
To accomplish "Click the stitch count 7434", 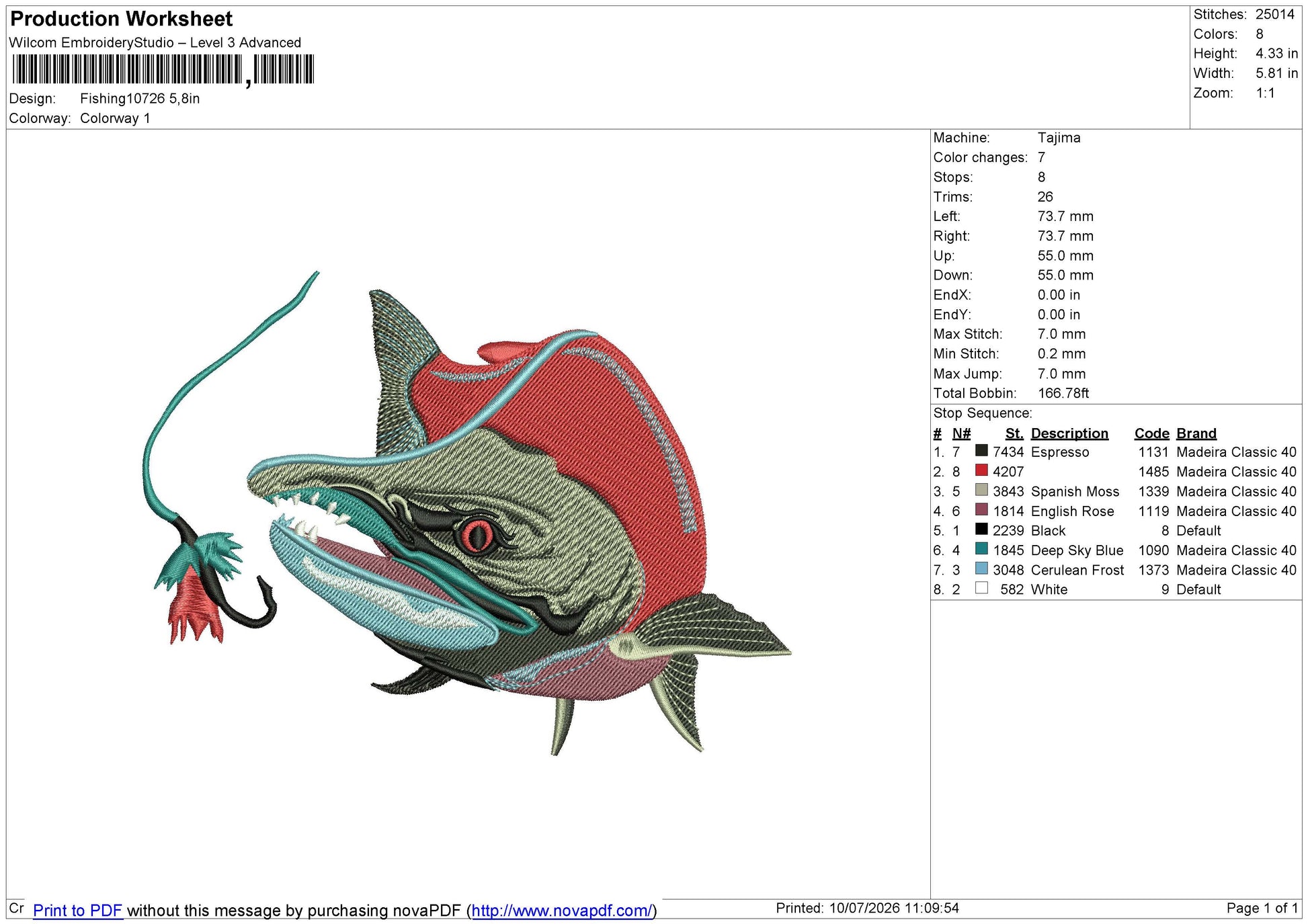I will [x=1008, y=452].
